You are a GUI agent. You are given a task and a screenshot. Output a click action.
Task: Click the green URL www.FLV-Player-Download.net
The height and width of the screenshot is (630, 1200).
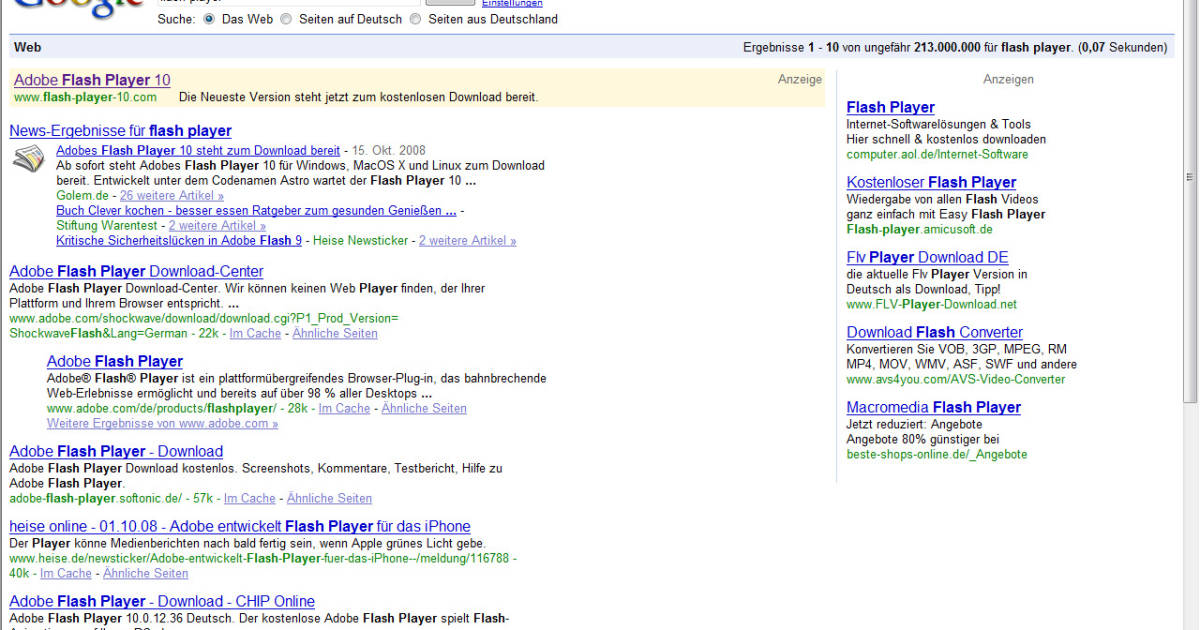tap(931, 304)
